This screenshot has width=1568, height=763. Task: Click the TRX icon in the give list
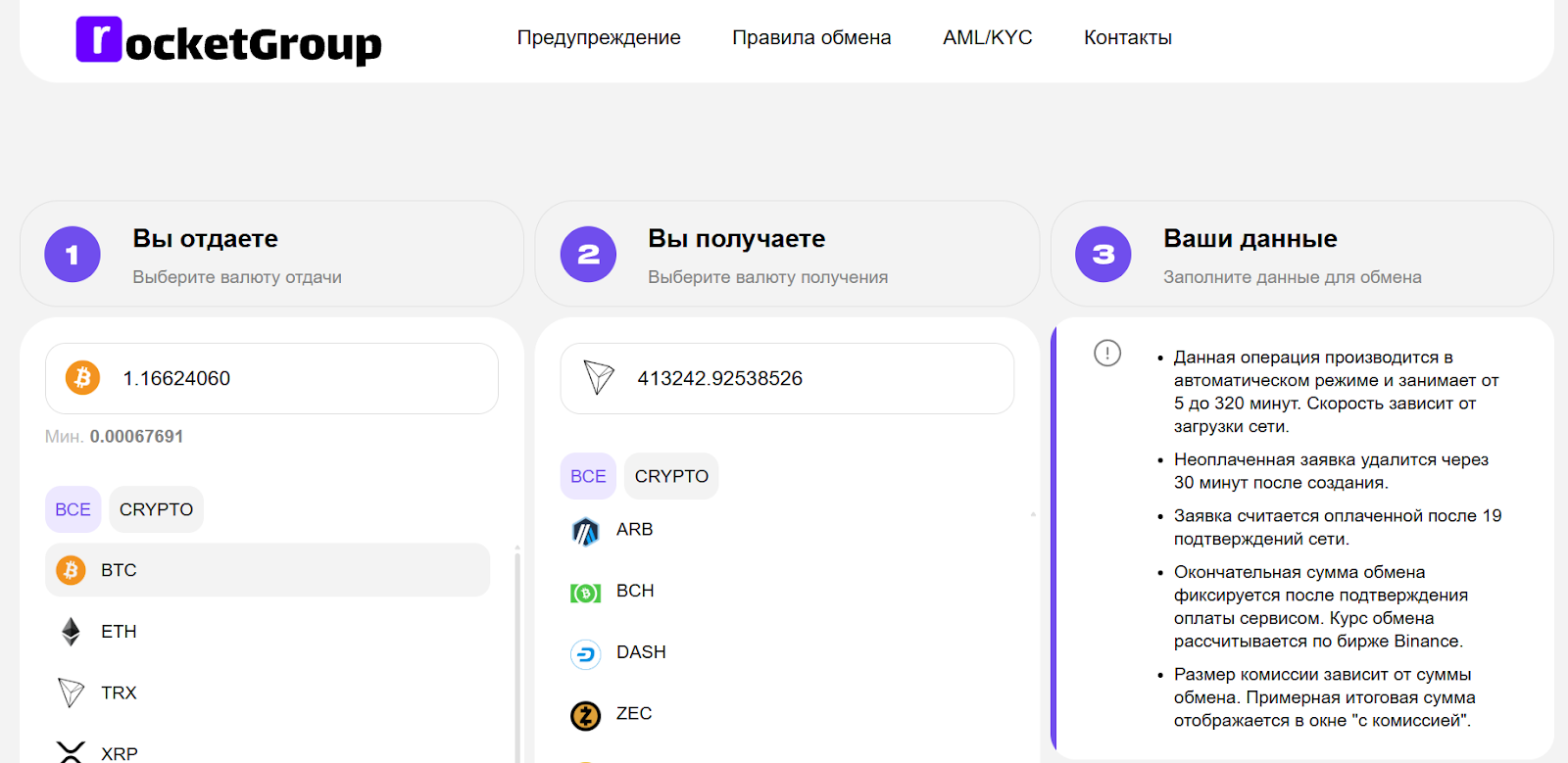pos(71,692)
